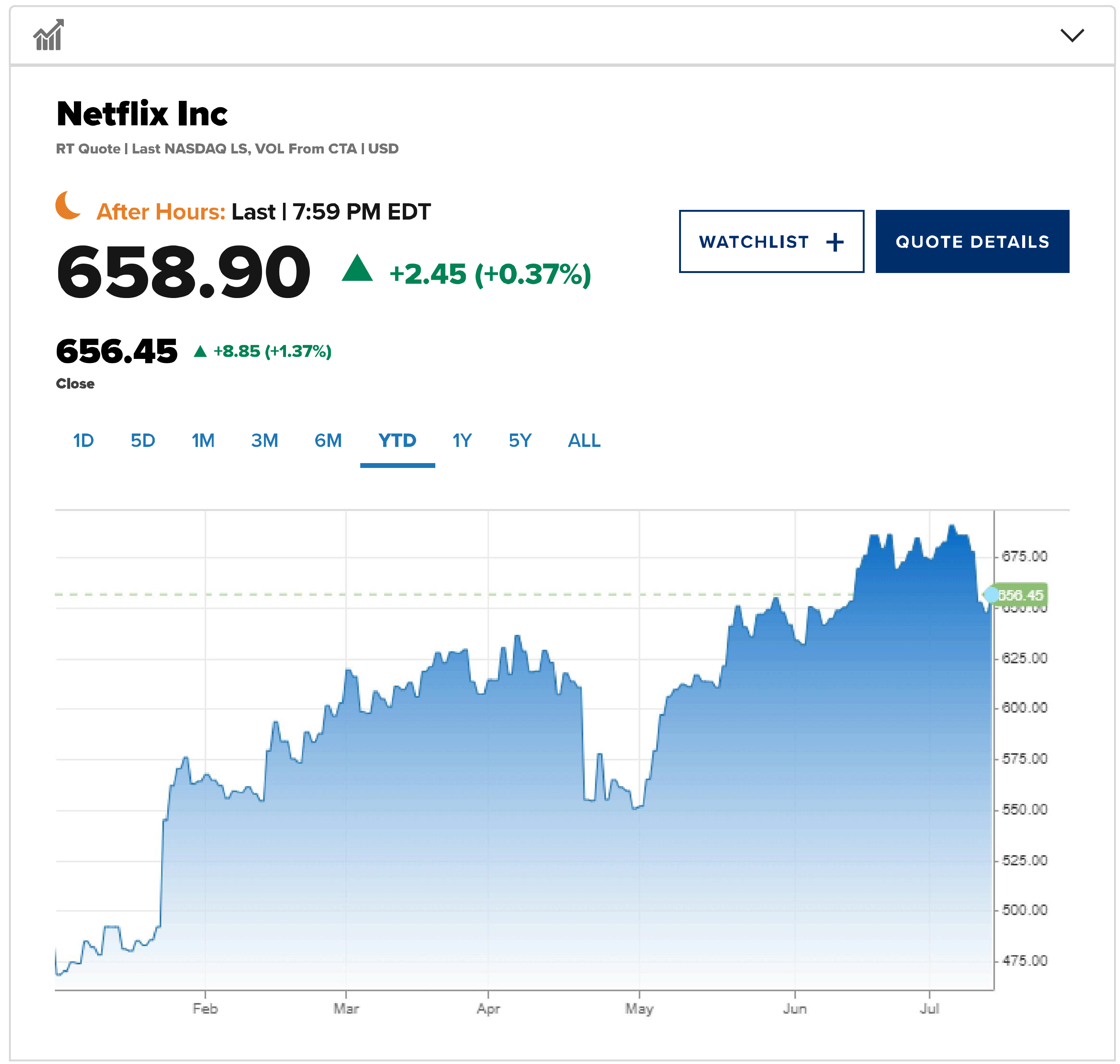
Task: Click the small green triangle beside close
Action: click(x=200, y=352)
